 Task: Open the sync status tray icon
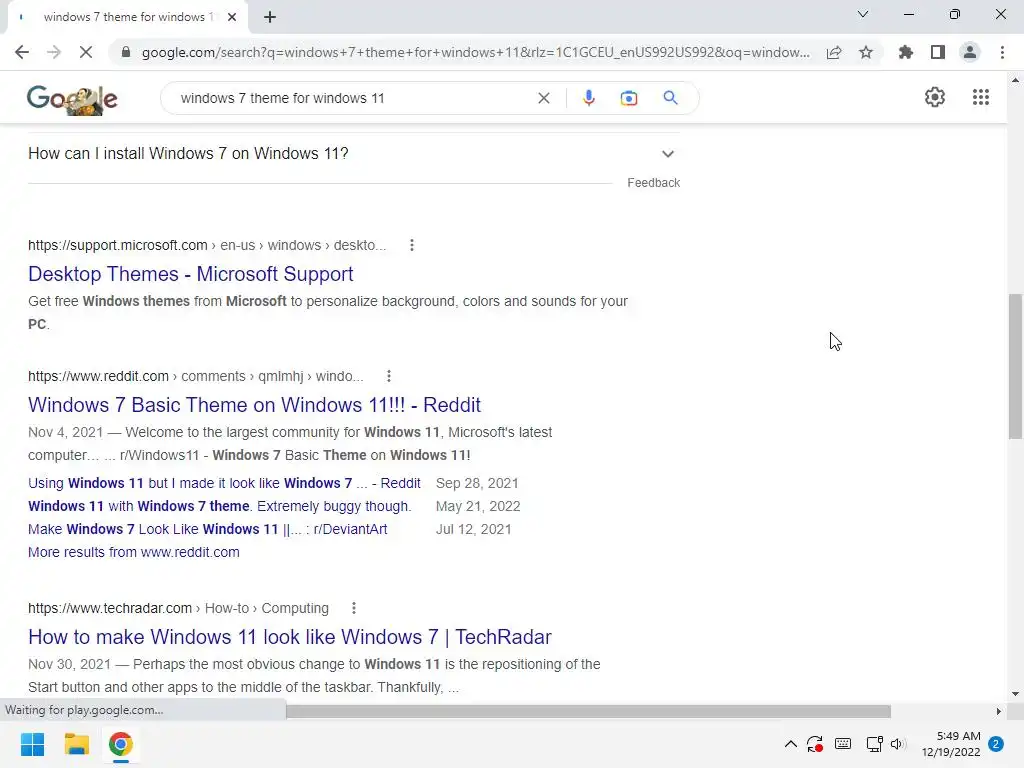(814, 744)
